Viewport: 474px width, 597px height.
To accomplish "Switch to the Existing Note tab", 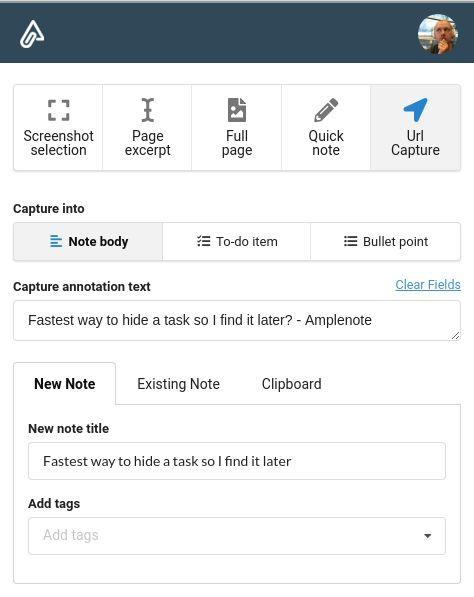I will point(178,384).
